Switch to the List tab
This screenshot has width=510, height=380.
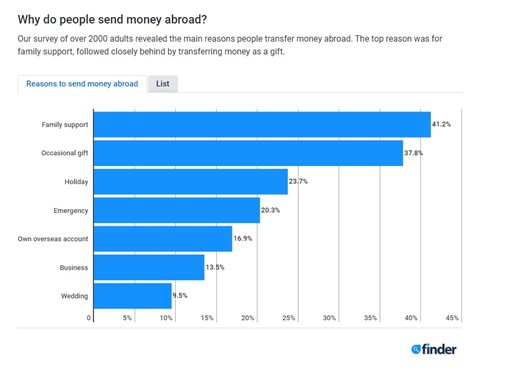163,84
